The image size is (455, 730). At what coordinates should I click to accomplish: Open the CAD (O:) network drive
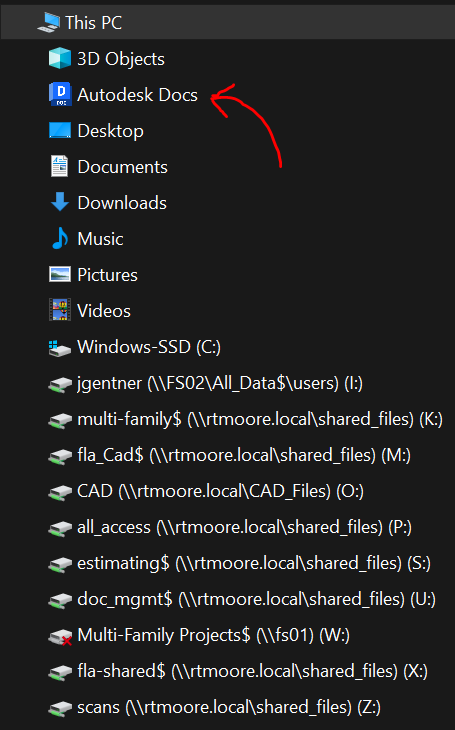220,491
